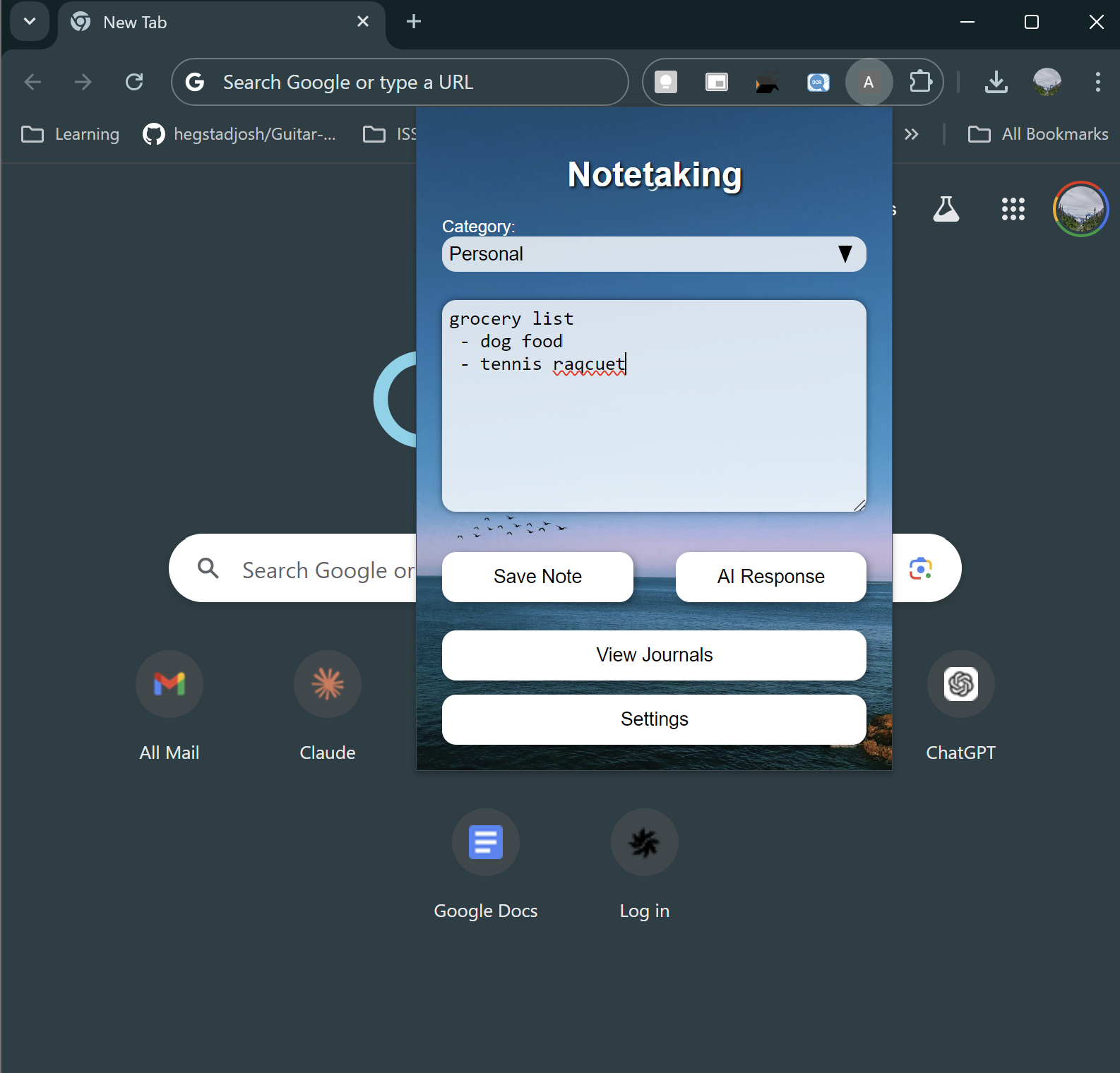Request an AI Response

coord(771,577)
